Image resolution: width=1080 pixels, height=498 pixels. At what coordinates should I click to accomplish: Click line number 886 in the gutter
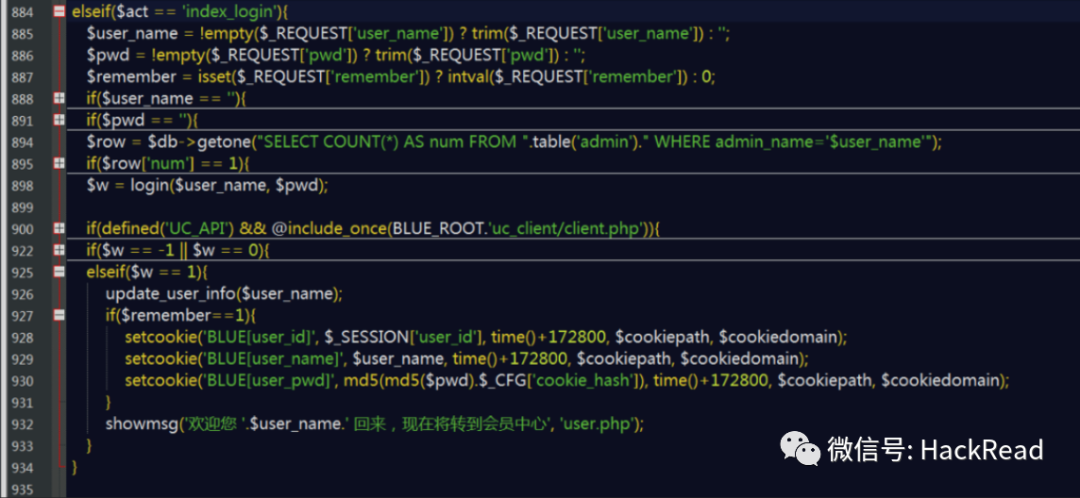(22, 55)
